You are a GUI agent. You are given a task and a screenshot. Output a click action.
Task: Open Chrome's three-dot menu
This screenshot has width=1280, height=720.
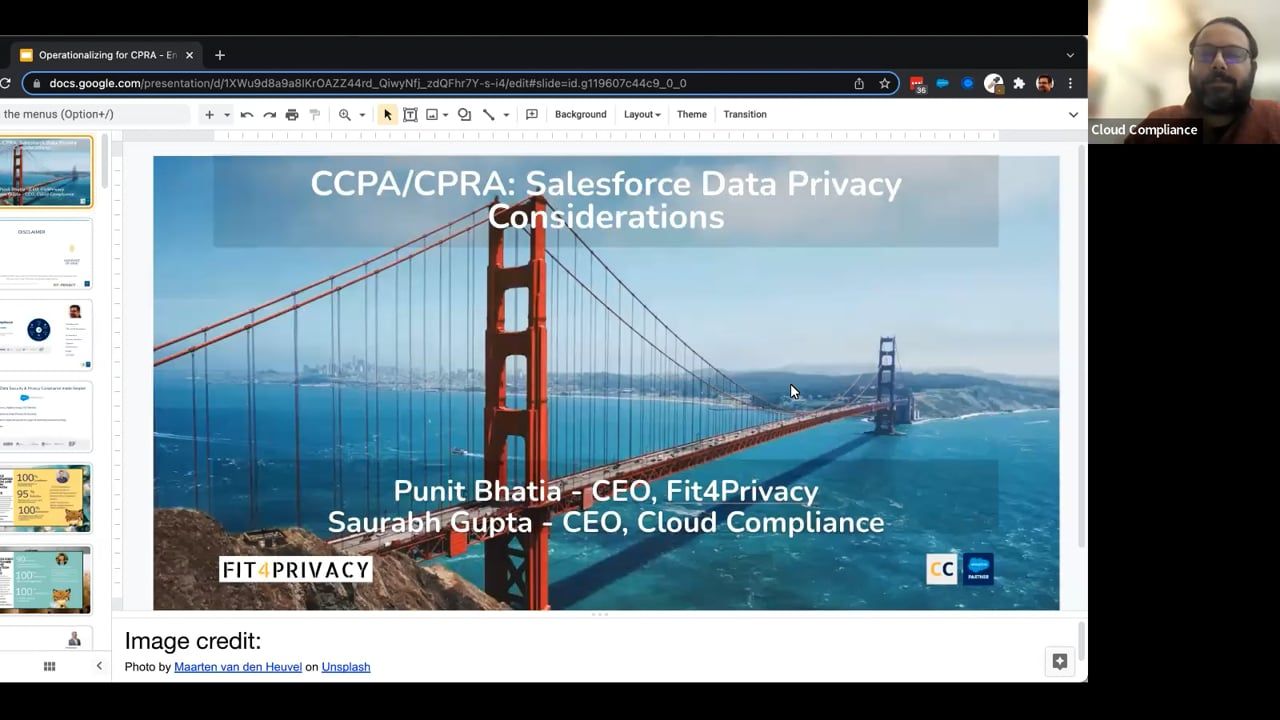tap(1071, 83)
